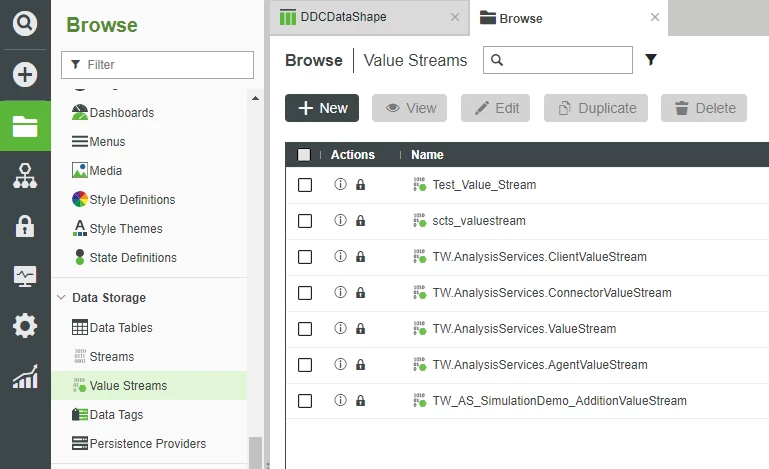Click lock icon for TW.AnalysisServices.AgentValueStream
This screenshot has height=469, width=769.
click(x=360, y=365)
